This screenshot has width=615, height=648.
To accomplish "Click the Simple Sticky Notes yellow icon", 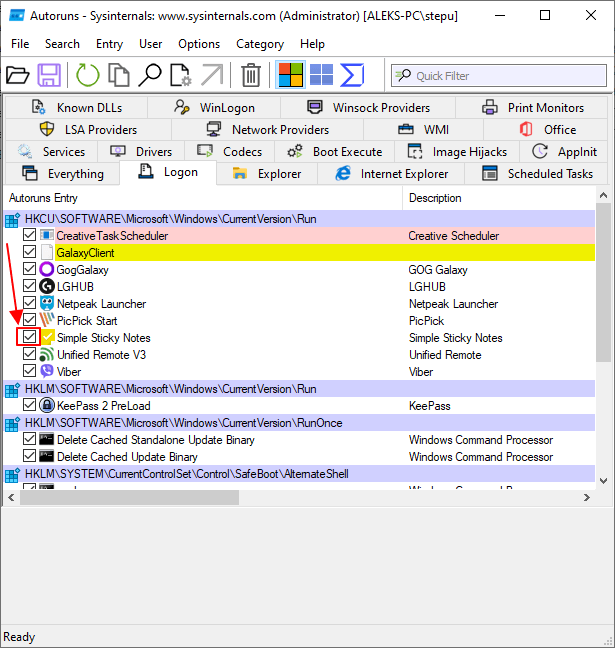I will click(48, 337).
